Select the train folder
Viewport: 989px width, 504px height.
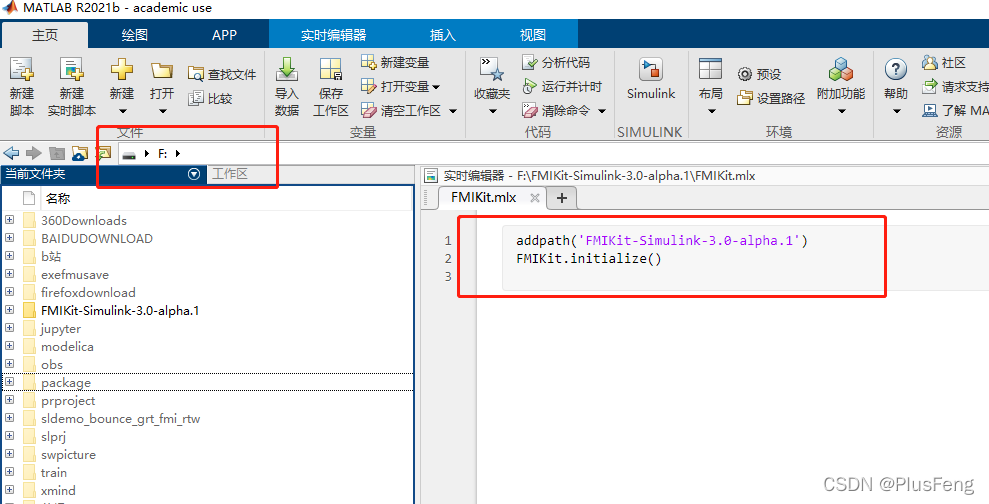coord(54,472)
